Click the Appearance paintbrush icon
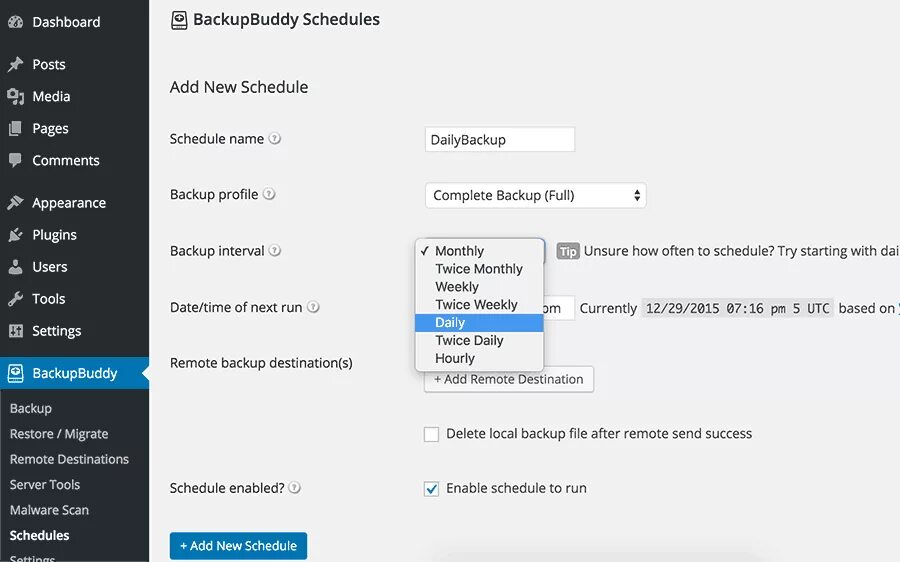 pyautogui.click(x=15, y=202)
